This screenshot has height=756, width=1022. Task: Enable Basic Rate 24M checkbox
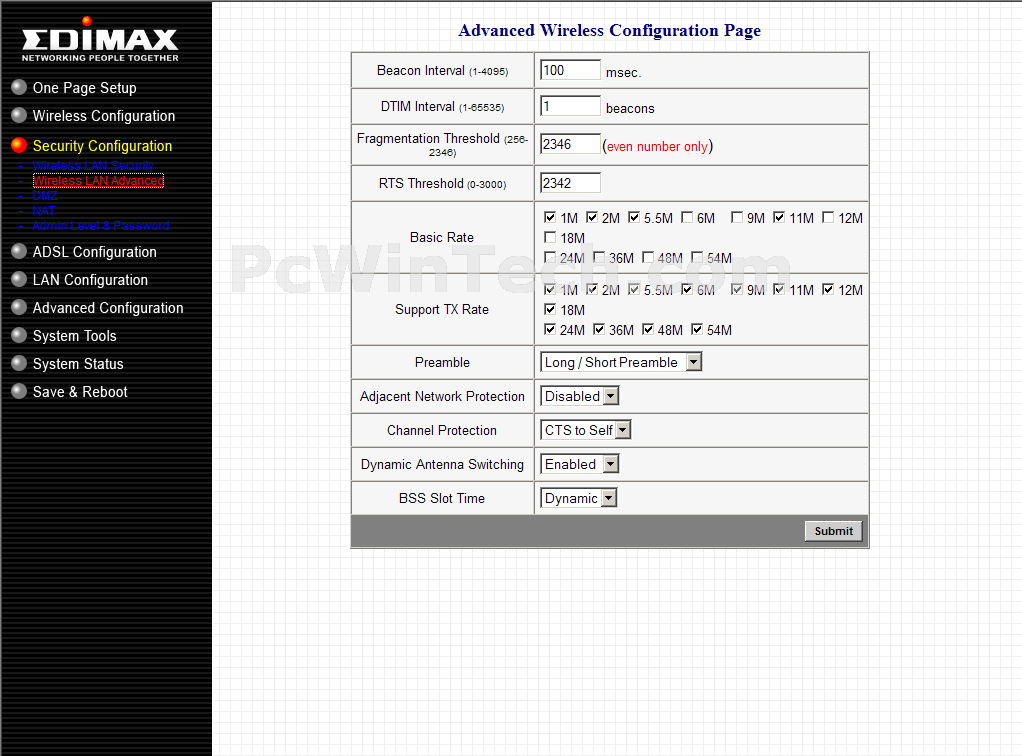pyautogui.click(x=550, y=257)
